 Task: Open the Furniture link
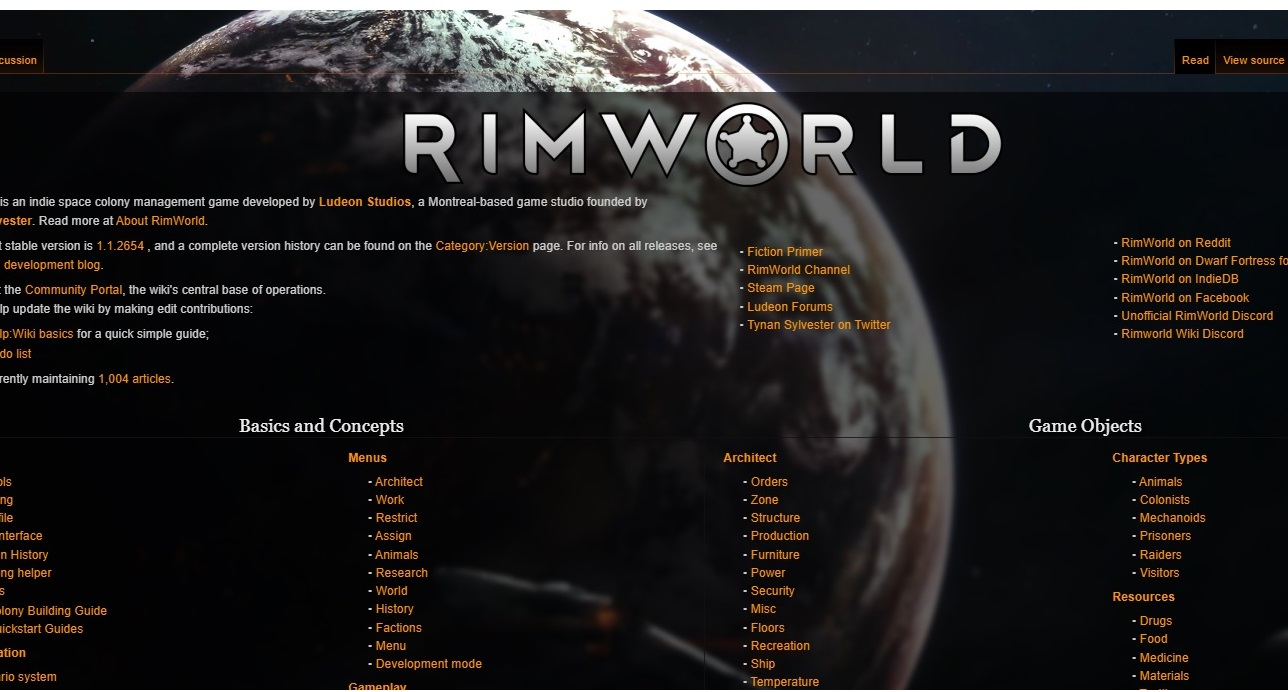(x=775, y=555)
